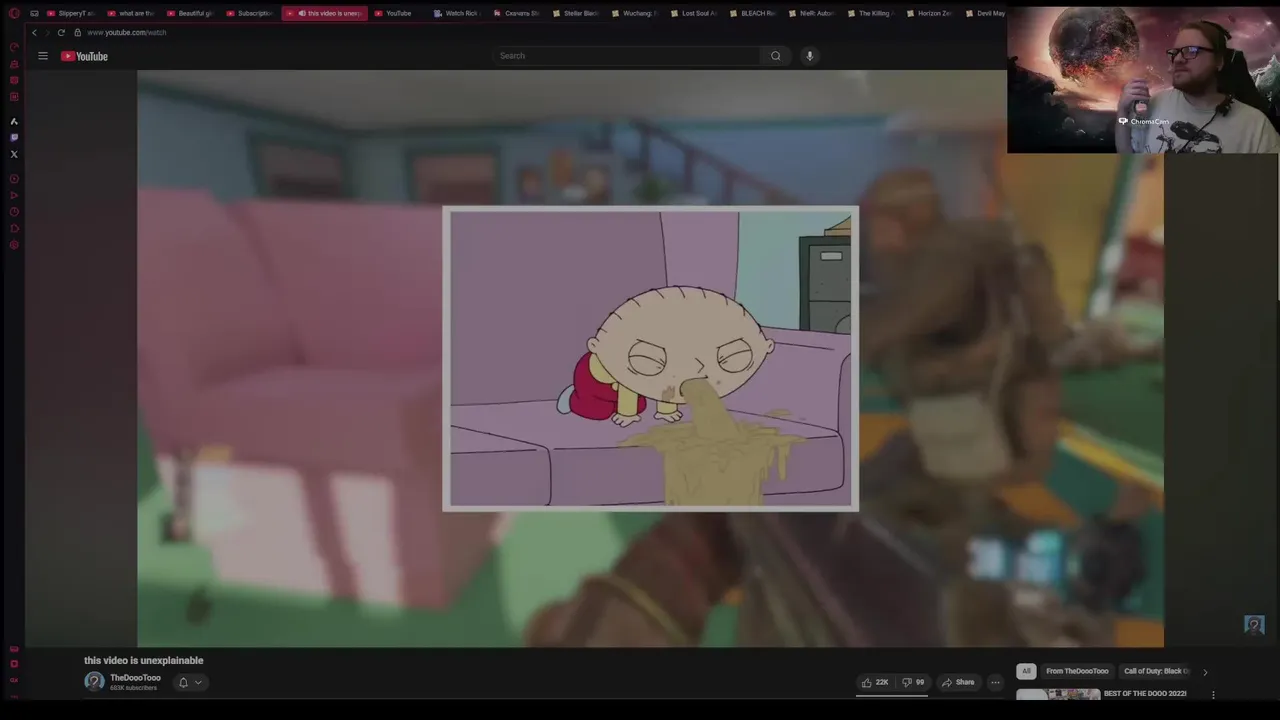
Task: Click the mail icon in the tab bar
Action: point(34,13)
